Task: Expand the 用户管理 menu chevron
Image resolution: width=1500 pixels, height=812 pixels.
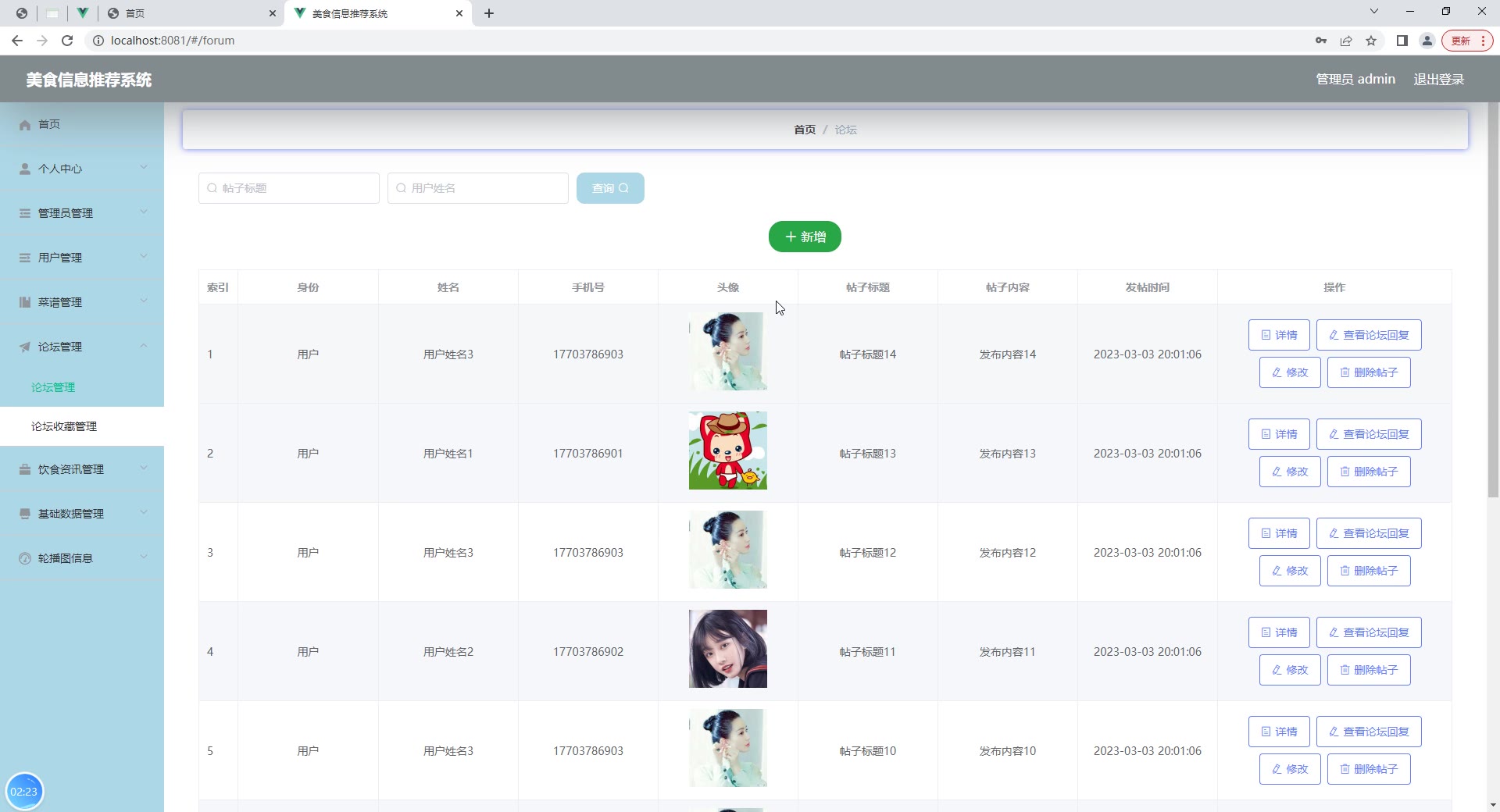Action: point(144,256)
